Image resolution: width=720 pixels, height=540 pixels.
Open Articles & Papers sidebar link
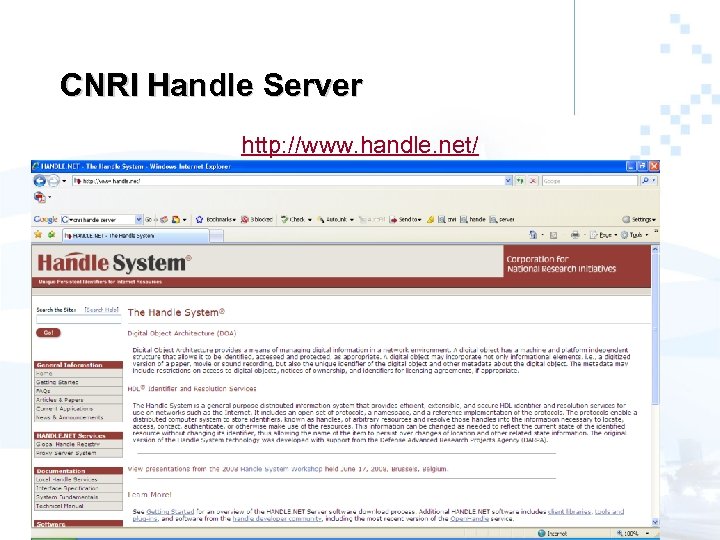(x=60, y=400)
